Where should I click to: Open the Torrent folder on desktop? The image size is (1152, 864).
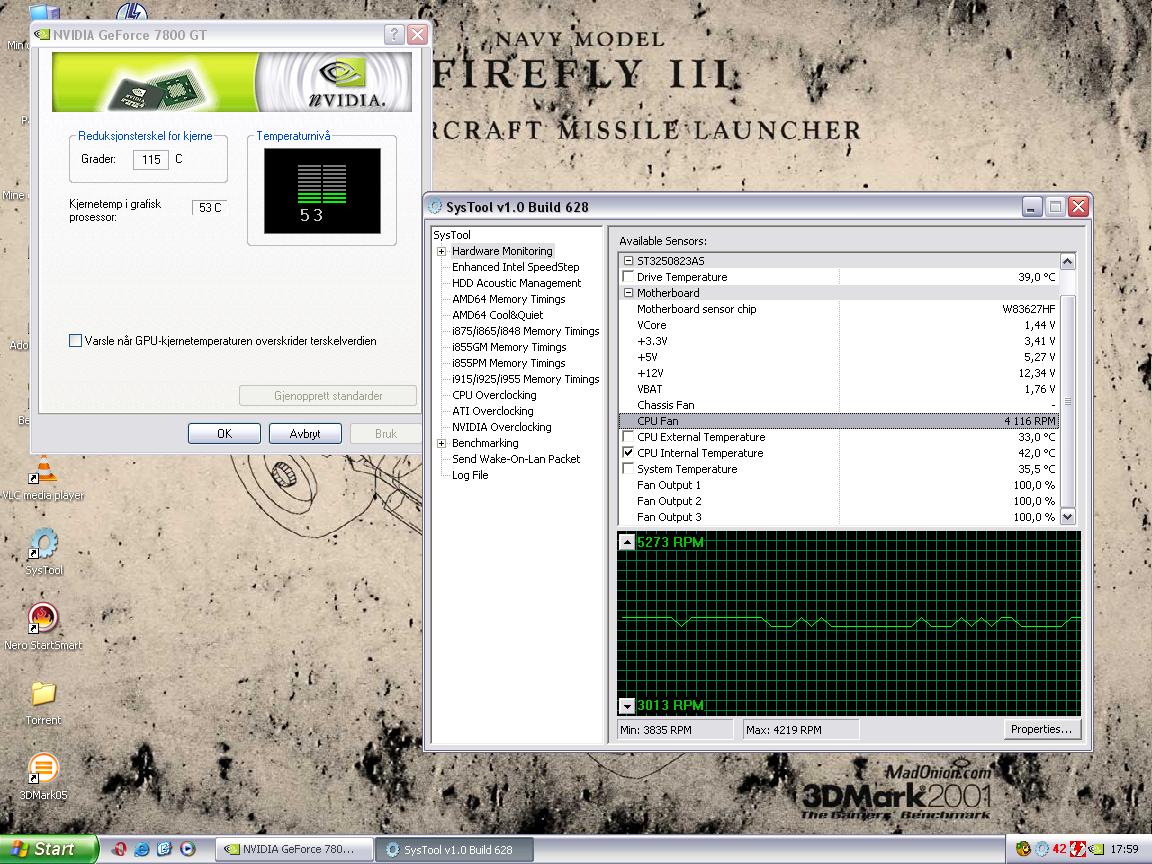43,702
